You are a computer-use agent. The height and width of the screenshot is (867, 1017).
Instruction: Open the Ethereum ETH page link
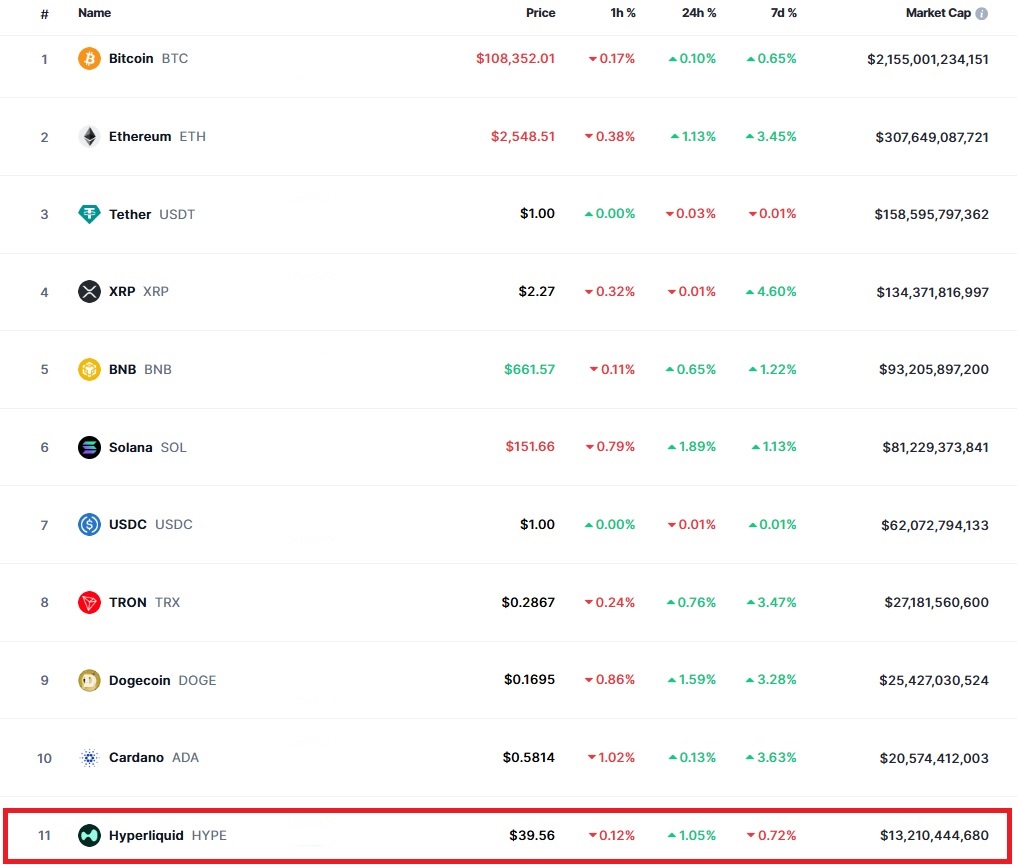click(x=157, y=136)
